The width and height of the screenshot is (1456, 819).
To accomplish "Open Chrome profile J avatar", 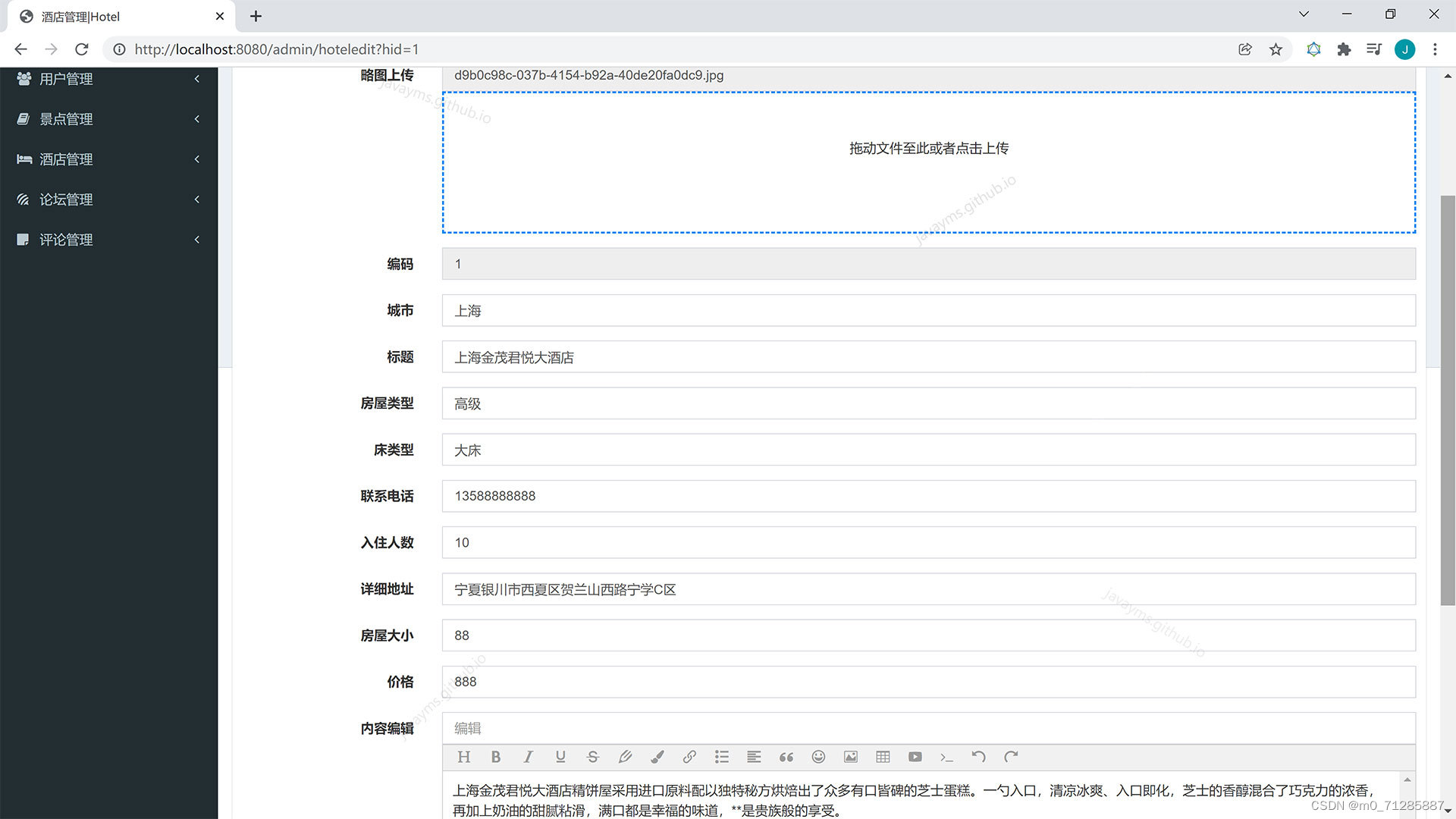I will coord(1404,49).
